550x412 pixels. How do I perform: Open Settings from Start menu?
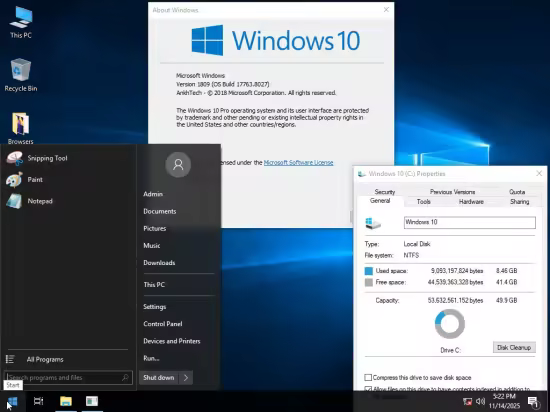tap(155, 307)
